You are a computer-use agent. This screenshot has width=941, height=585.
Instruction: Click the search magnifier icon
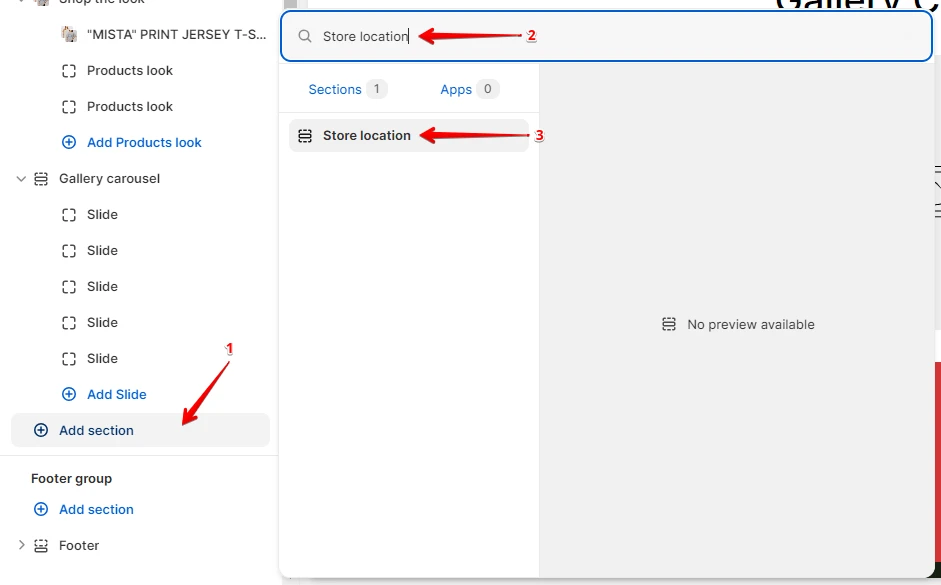[305, 37]
